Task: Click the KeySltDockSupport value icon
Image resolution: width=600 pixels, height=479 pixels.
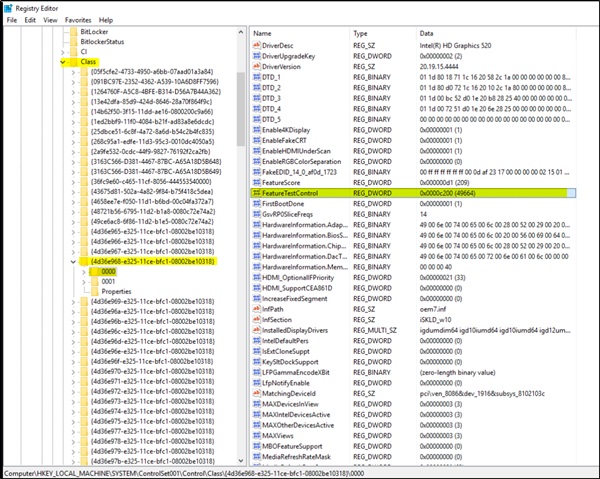Action: [256, 362]
